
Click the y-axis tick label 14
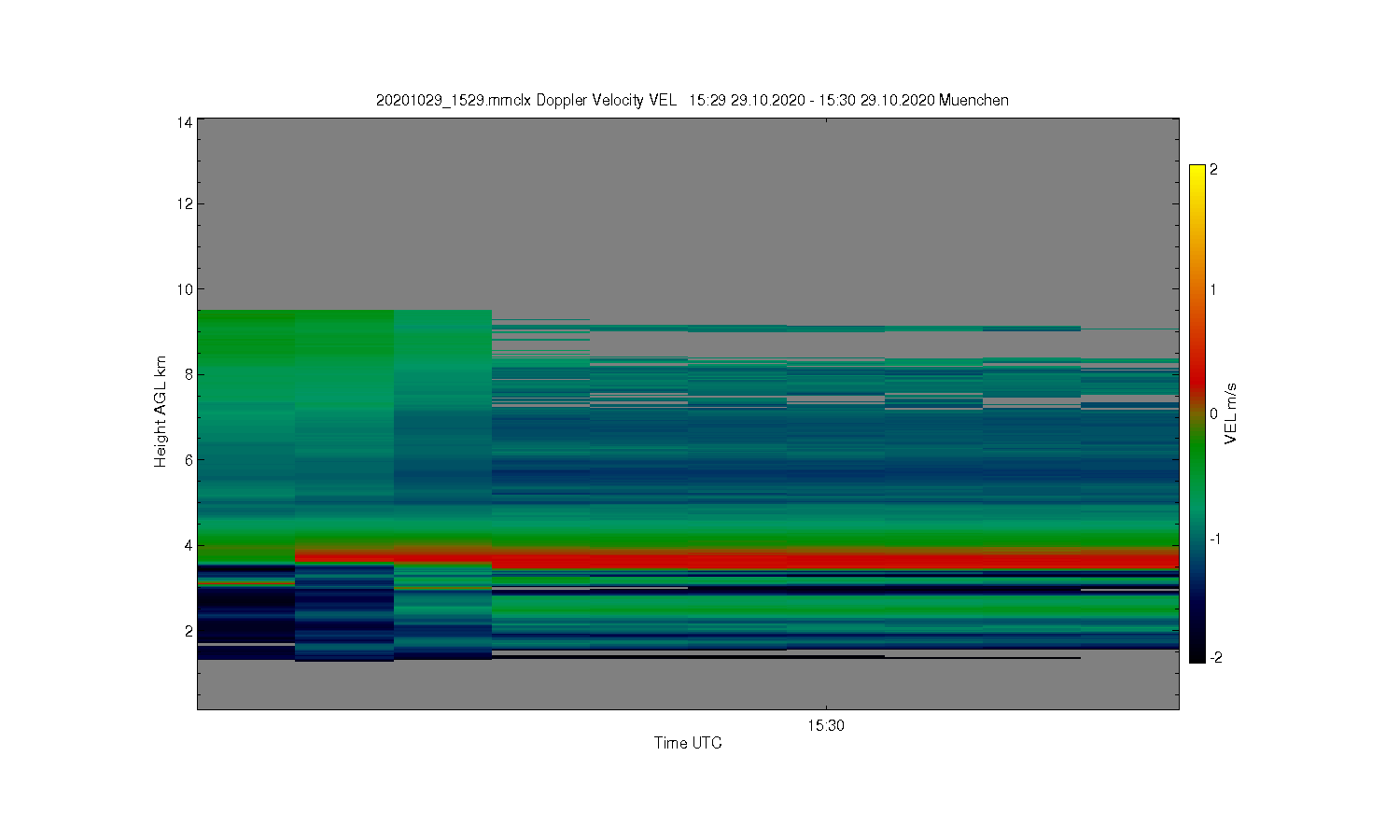[x=185, y=122]
